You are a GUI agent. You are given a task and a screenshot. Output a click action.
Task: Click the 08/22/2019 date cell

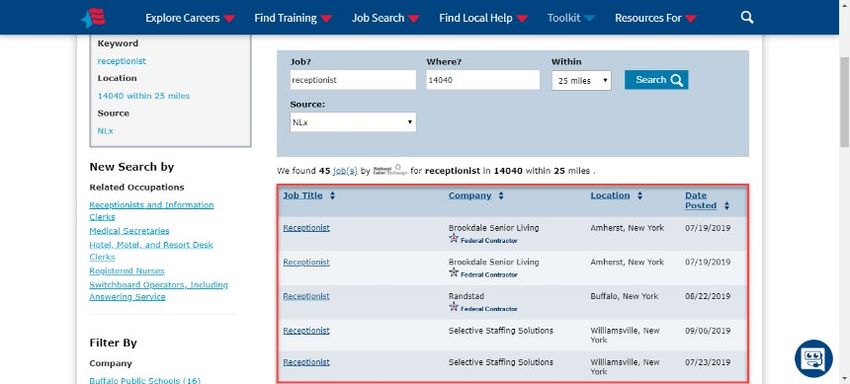coord(707,296)
